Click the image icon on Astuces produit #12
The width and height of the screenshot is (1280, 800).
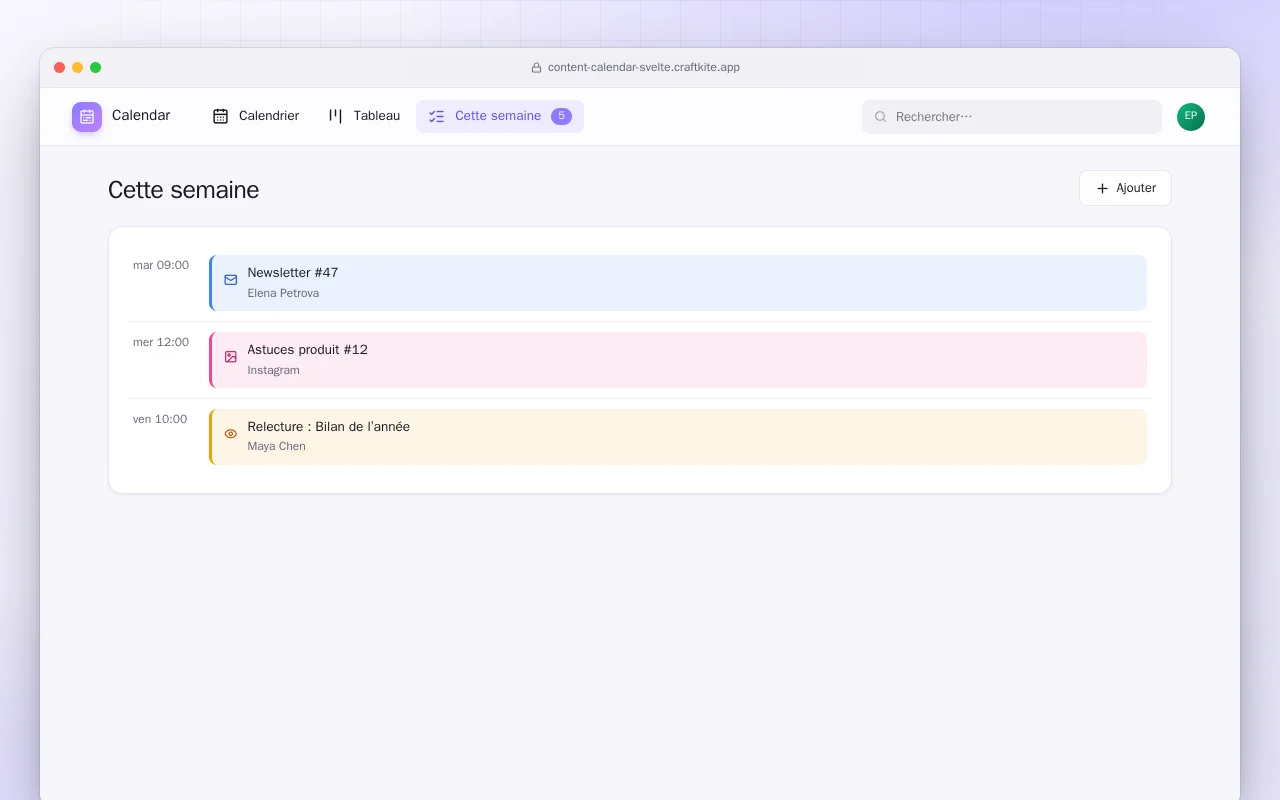[231, 357]
